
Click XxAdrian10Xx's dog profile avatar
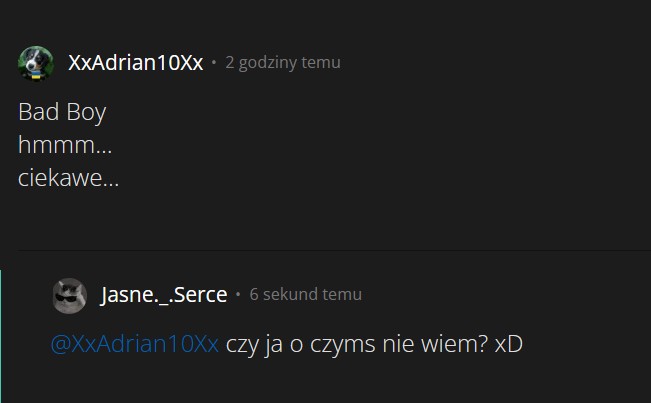point(36,63)
